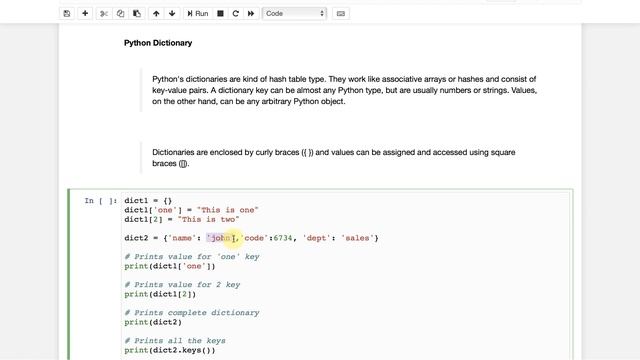Screen dimensions: 640x360
Task: Restart the kernel with circular arrow icon
Action: pyautogui.click(x=236, y=13)
